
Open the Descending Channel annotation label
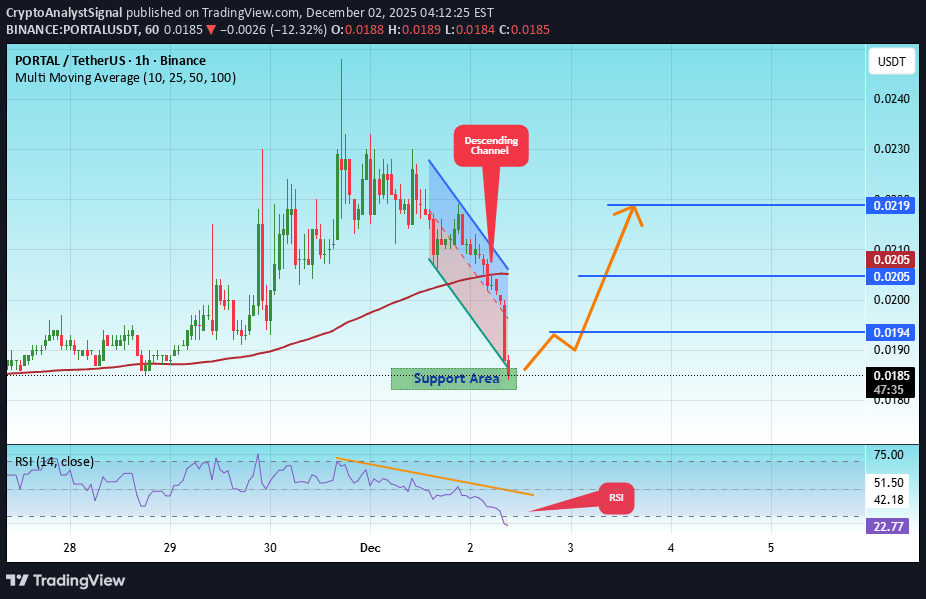click(x=490, y=145)
